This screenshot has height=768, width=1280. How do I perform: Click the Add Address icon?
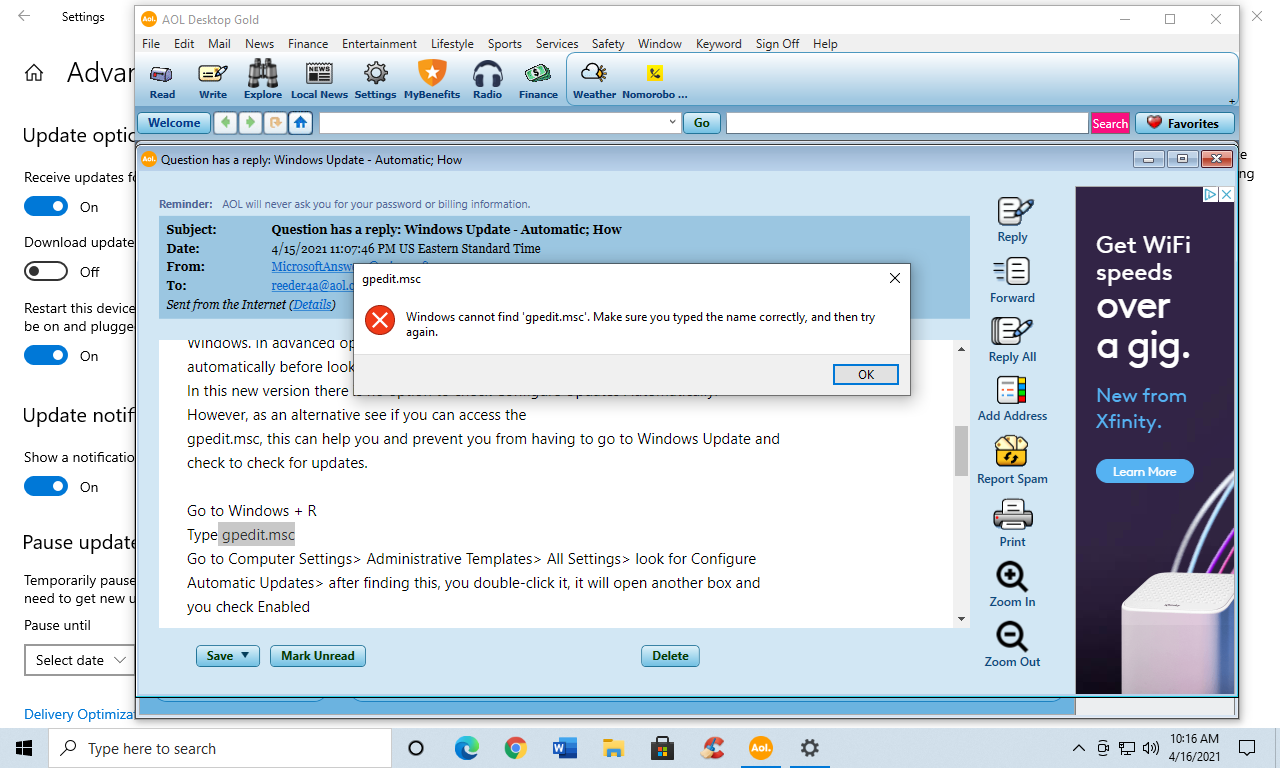1012,399
